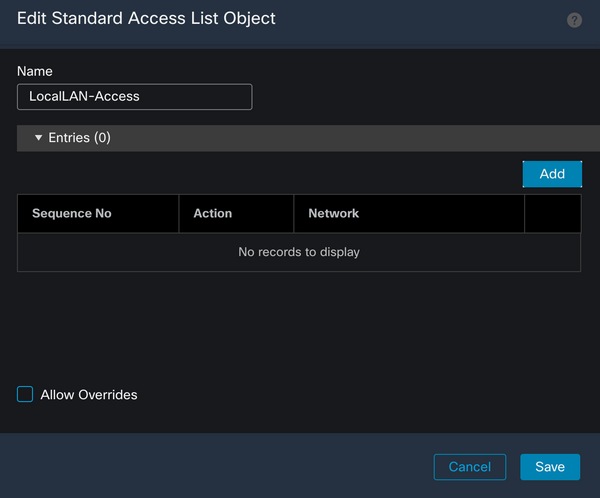This screenshot has width=600, height=498.
Task: Select the Action column header
Action: click(x=213, y=213)
